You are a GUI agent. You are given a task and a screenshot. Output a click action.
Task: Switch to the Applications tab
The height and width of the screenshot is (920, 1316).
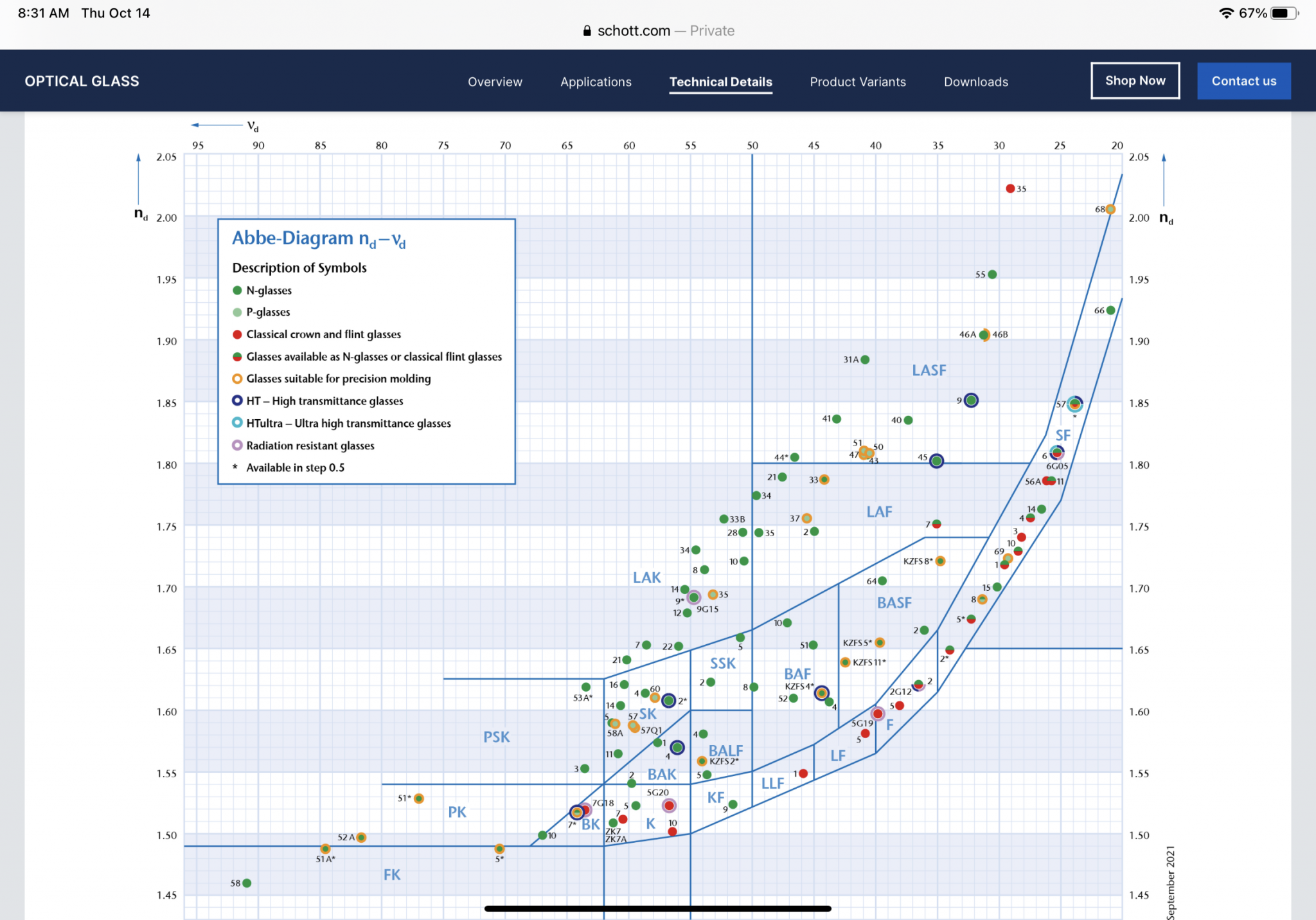coord(596,82)
